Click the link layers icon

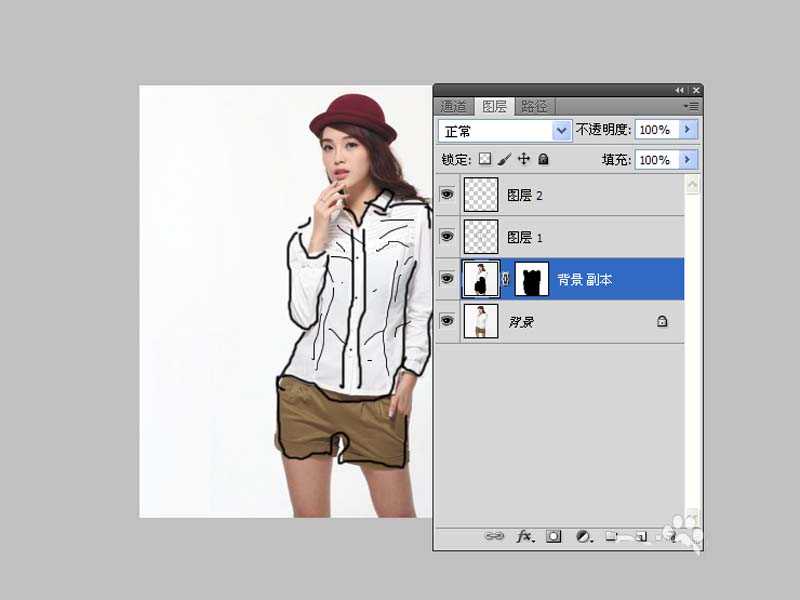pos(493,536)
